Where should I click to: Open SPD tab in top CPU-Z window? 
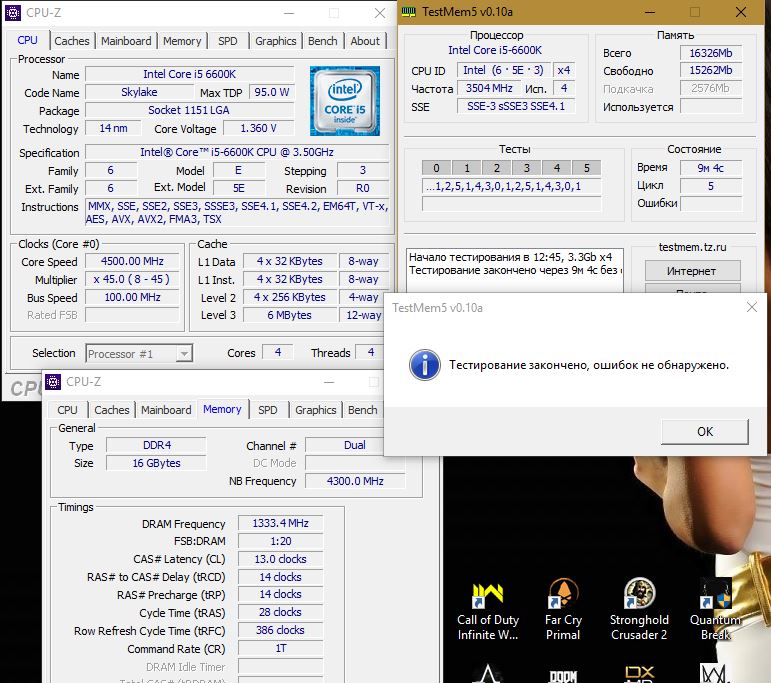click(228, 41)
